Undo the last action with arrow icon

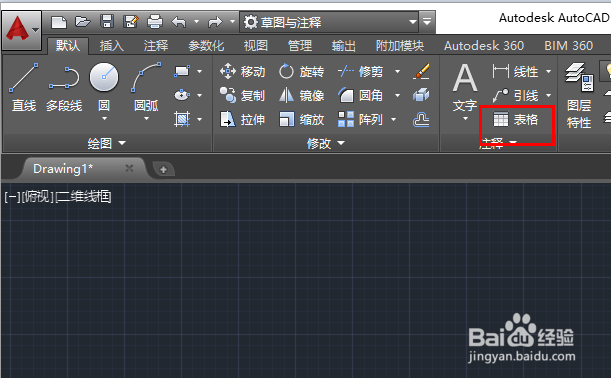click(179, 22)
